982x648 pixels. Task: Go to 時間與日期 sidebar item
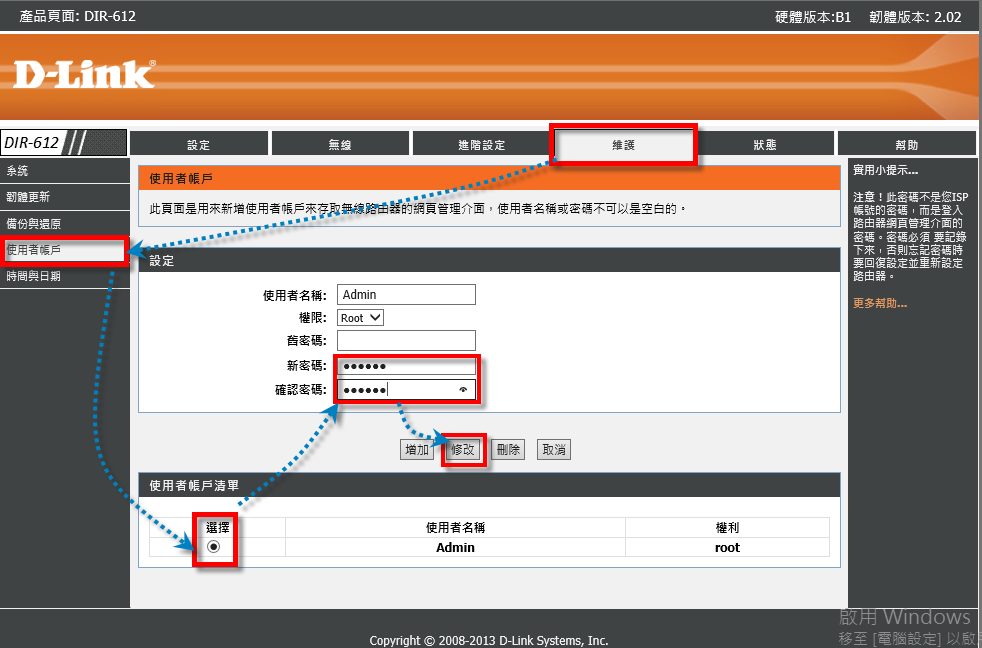tap(34, 276)
